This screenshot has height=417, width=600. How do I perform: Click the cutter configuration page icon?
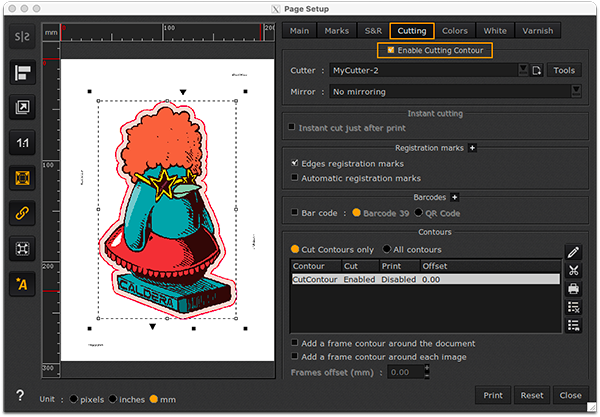point(536,70)
